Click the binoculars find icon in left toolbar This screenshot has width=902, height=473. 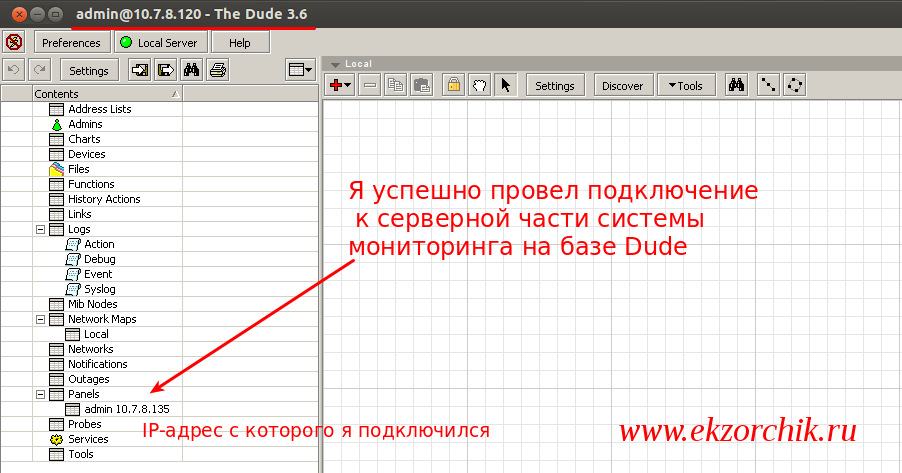(192, 70)
